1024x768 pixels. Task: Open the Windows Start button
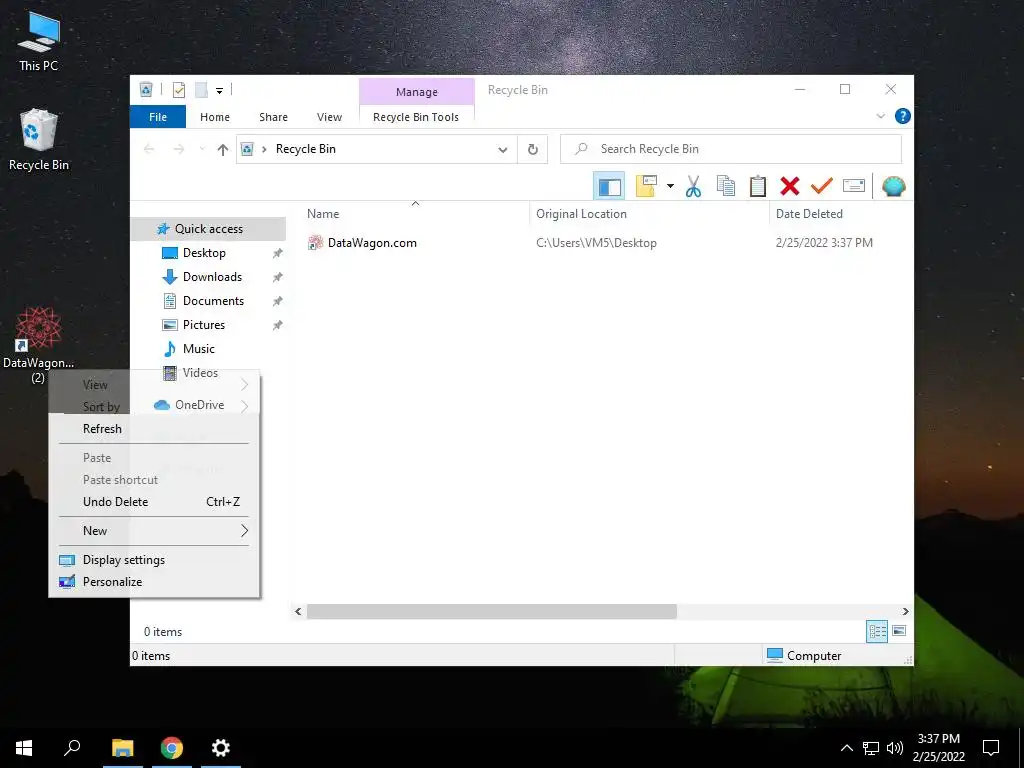(x=24, y=748)
